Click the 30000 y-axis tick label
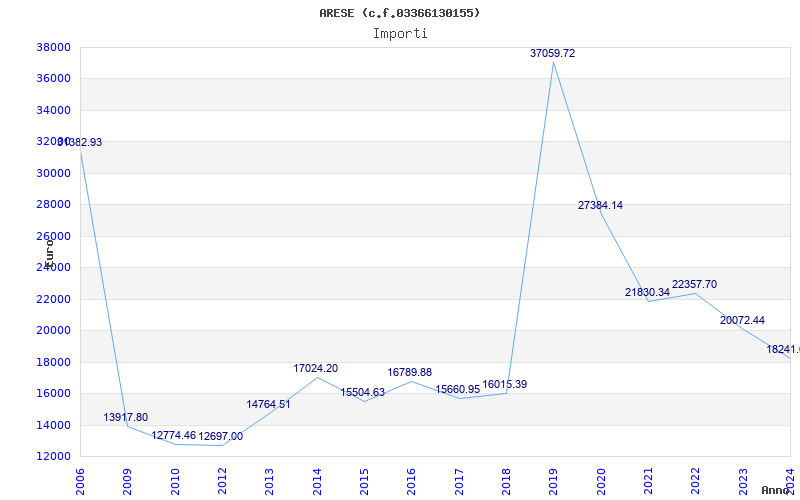The height and width of the screenshot is (500, 800). (53, 173)
